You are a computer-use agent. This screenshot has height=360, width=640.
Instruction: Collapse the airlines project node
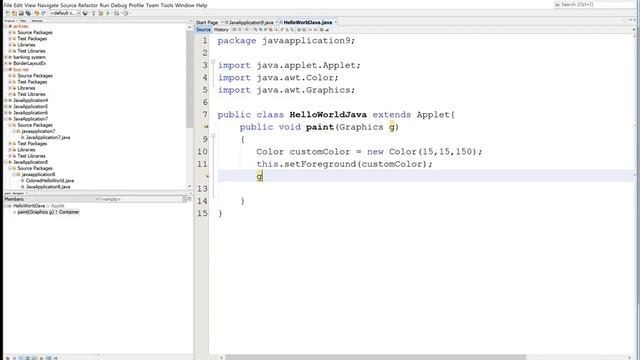click(x=6, y=26)
